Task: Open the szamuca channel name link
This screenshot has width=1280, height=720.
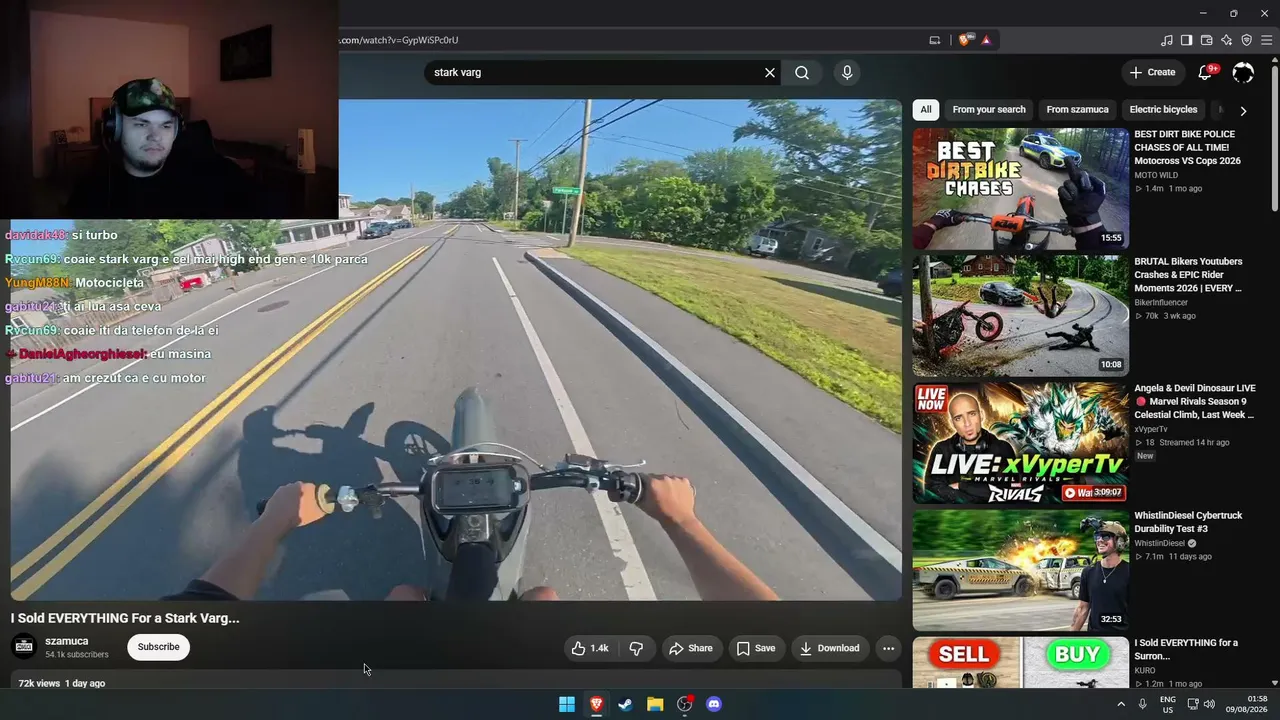Action: point(67,641)
